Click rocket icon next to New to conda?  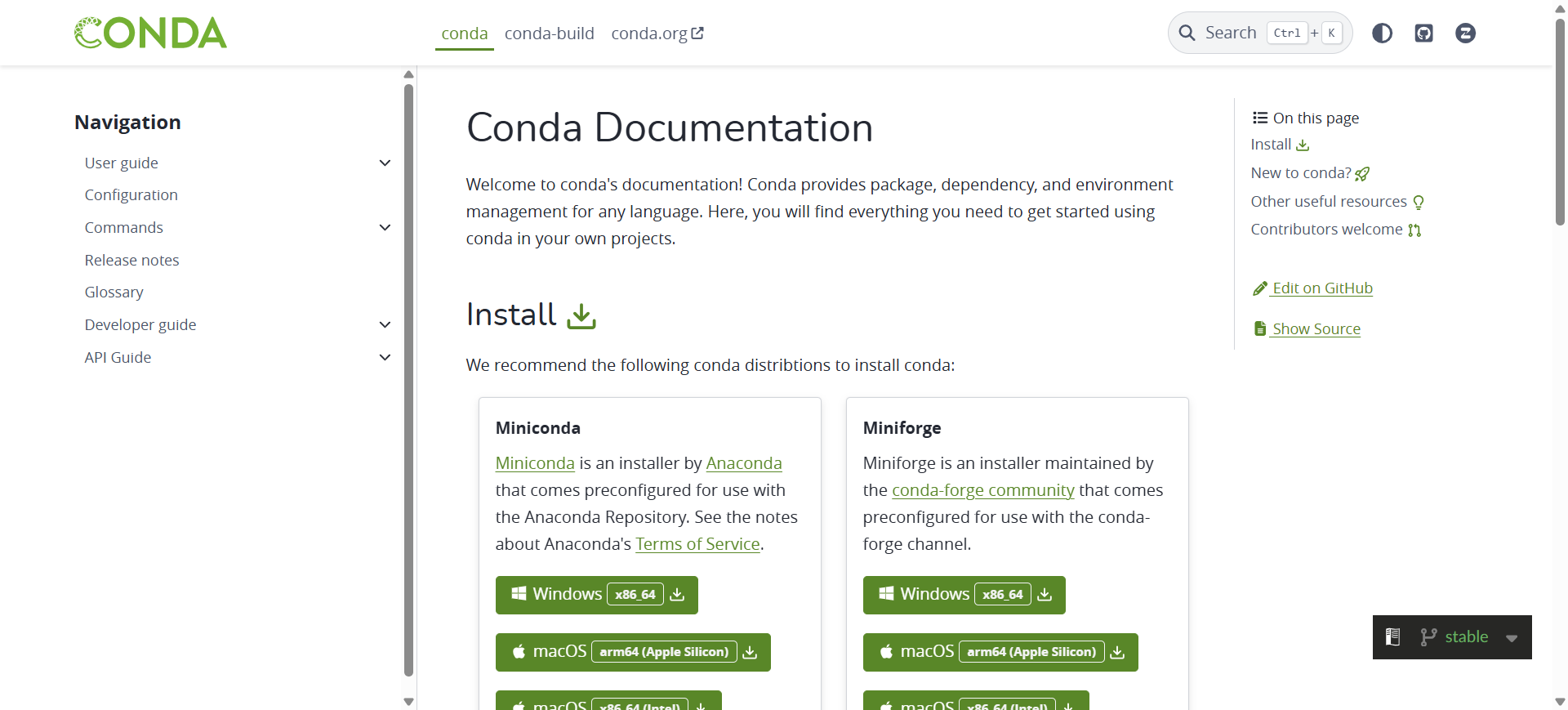click(1362, 174)
